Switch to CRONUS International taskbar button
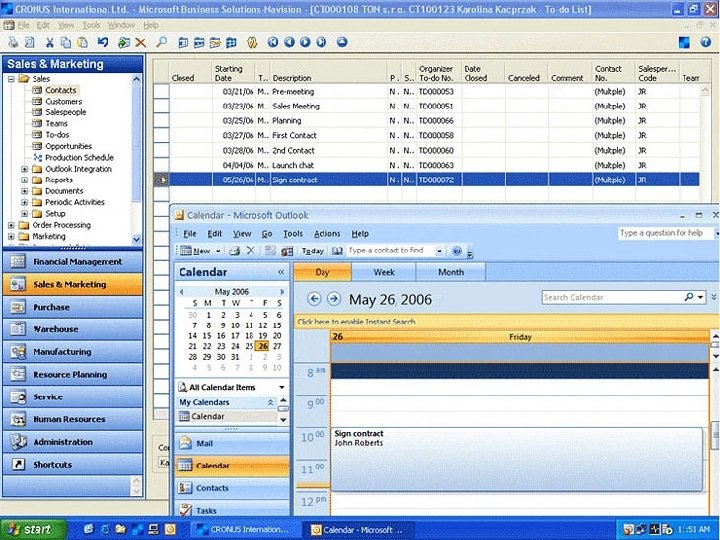The height and width of the screenshot is (540, 720). (245, 529)
